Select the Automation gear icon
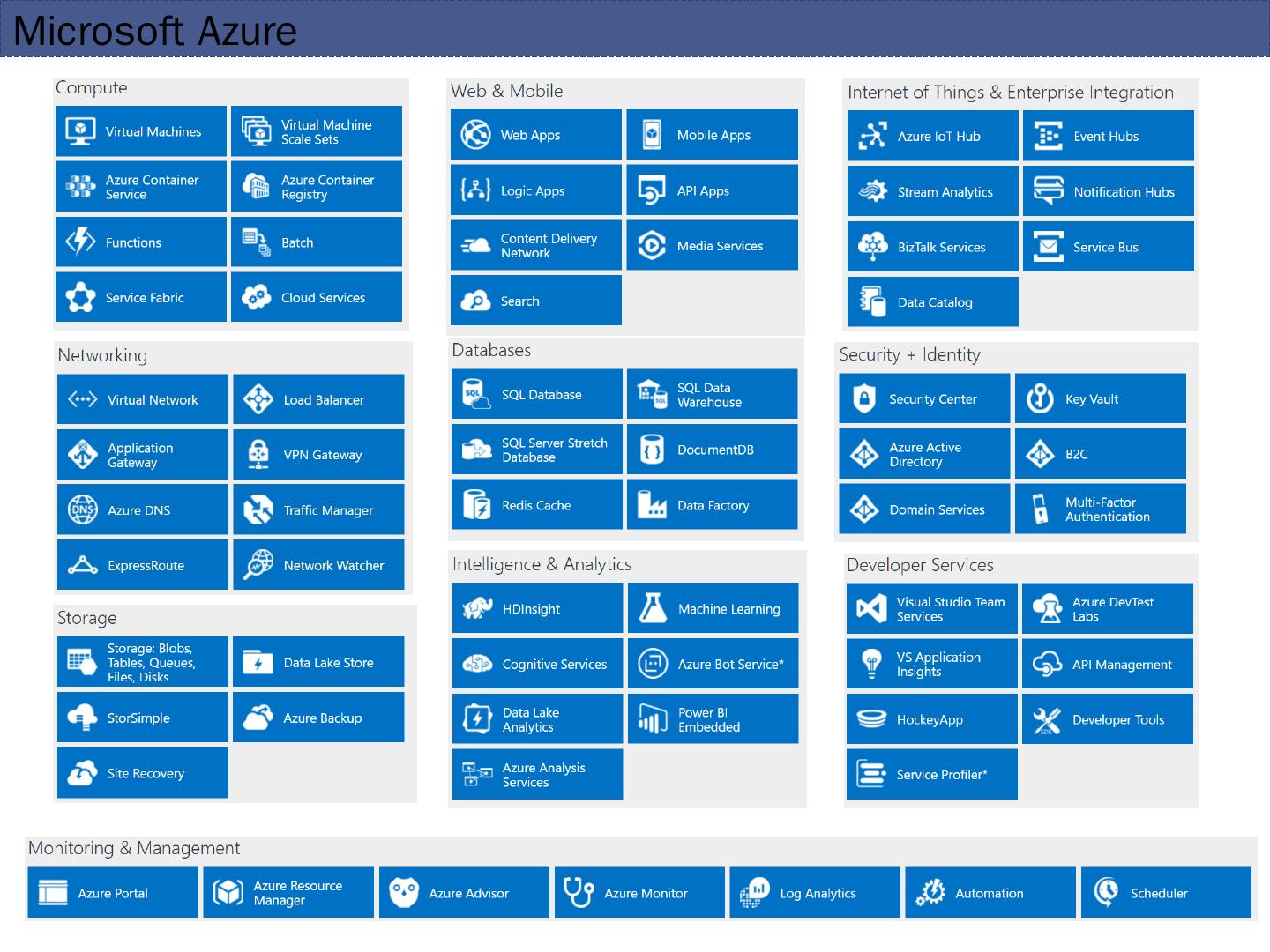This screenshot has width=1270, height=952. [x=930, y=892]
